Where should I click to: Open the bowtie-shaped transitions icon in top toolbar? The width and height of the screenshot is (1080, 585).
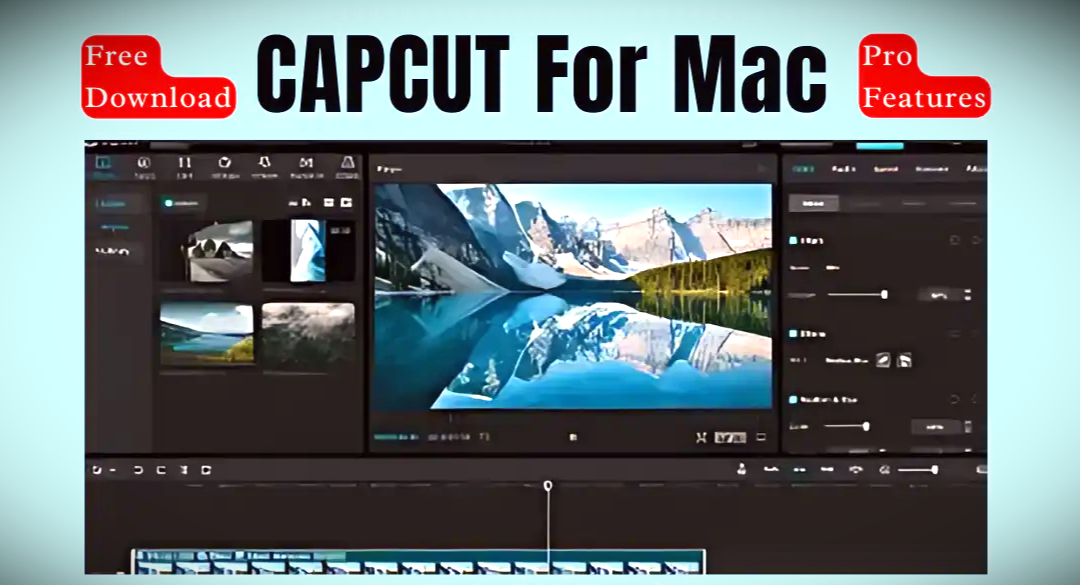[307, 165]
